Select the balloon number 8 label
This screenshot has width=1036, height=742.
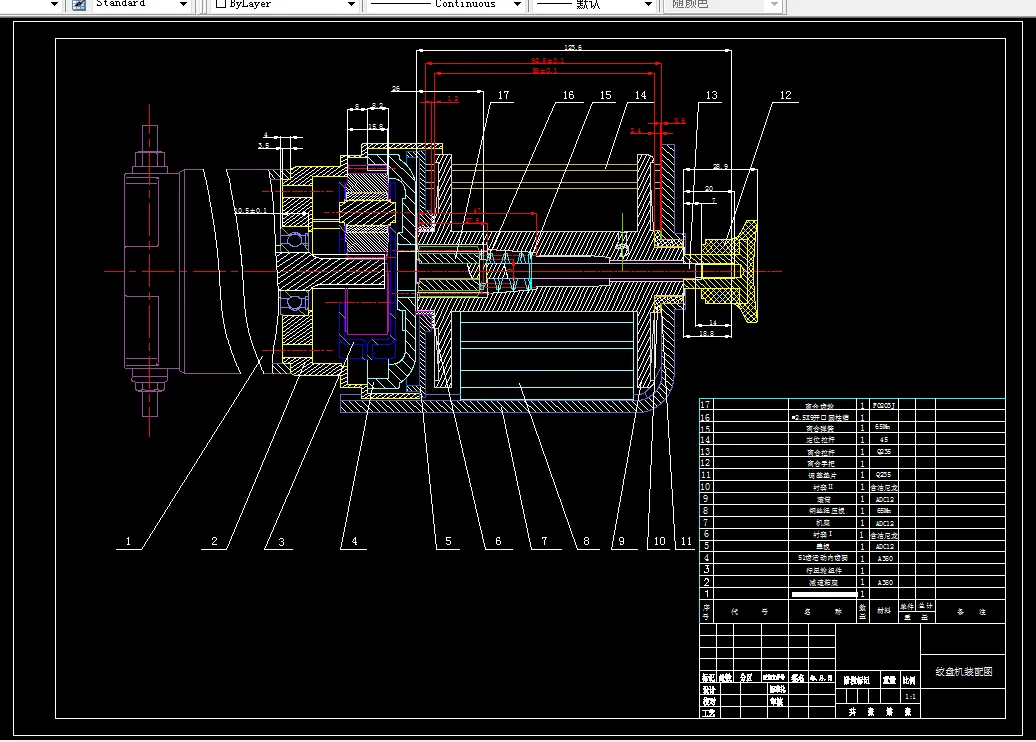coord(586,542)
